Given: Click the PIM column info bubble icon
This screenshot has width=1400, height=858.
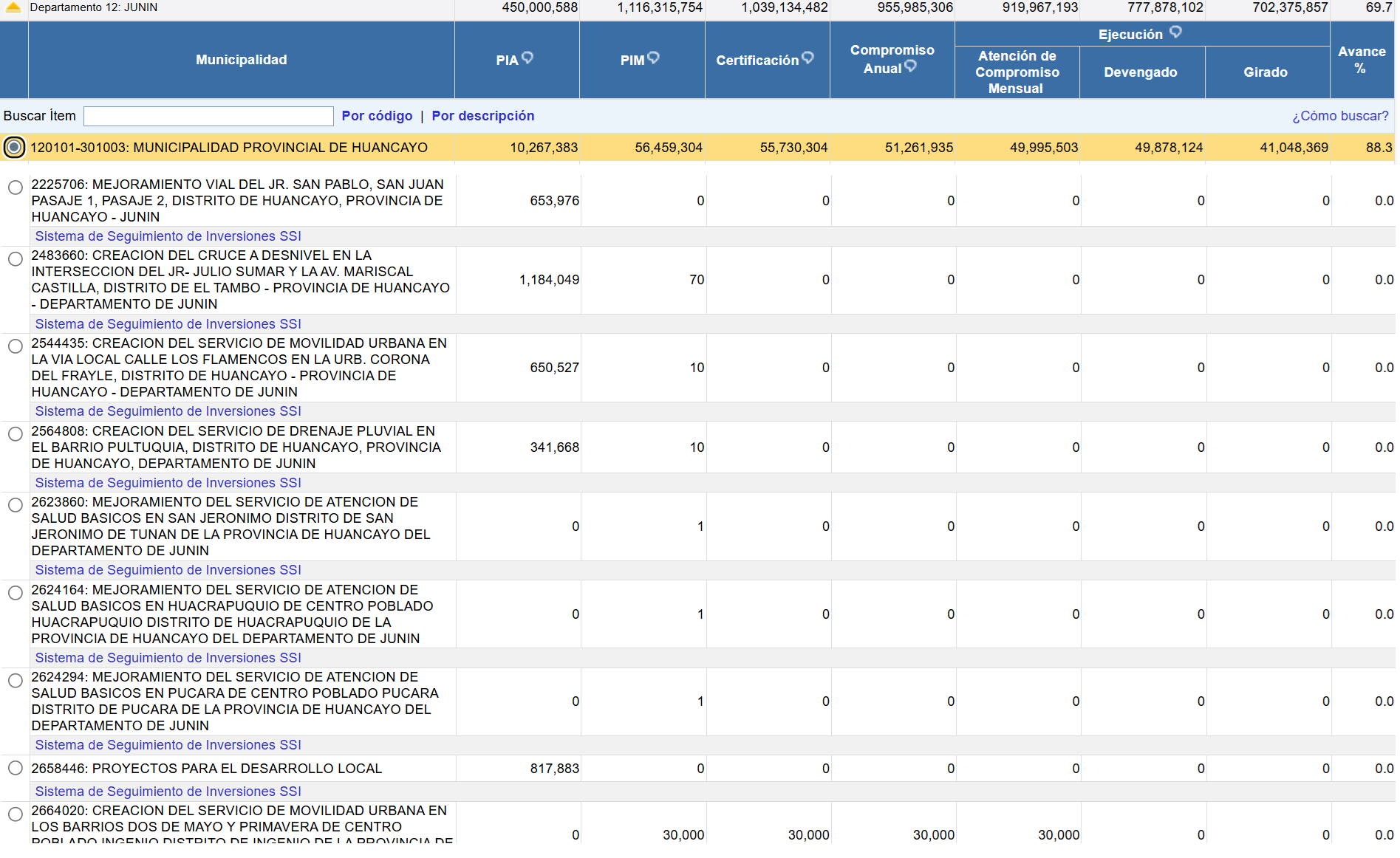Looking at the screenshot, I should 653,58.
